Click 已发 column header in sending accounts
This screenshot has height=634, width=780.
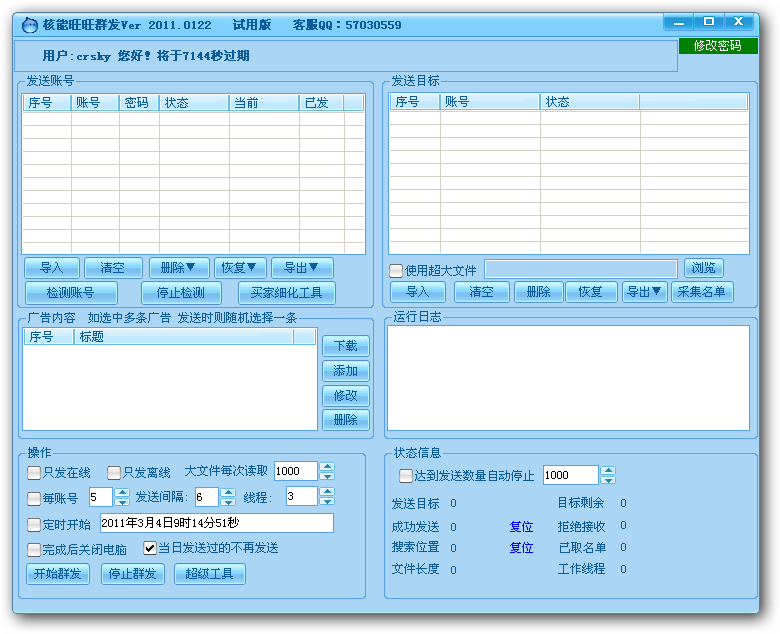tap(321, 103)
